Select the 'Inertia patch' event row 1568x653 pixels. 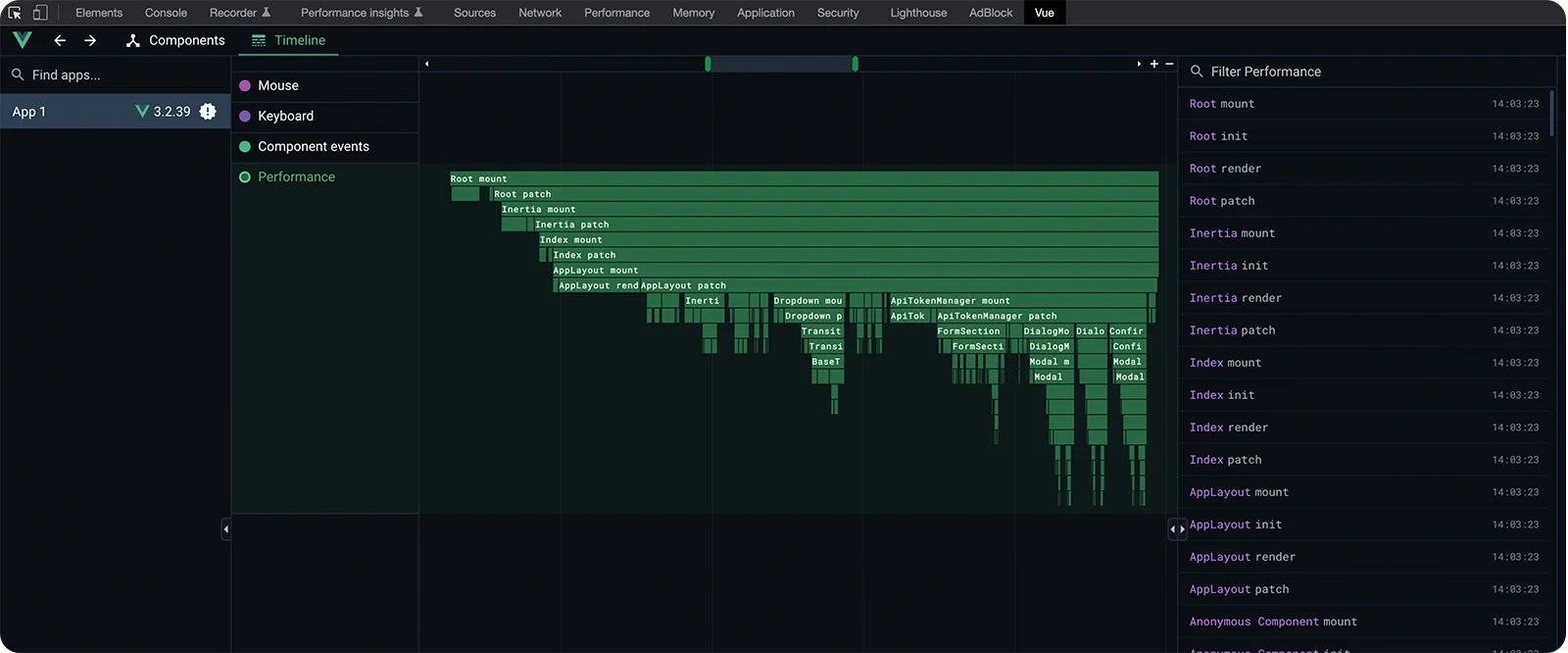pyautogui.click(x=1363, y=330)
